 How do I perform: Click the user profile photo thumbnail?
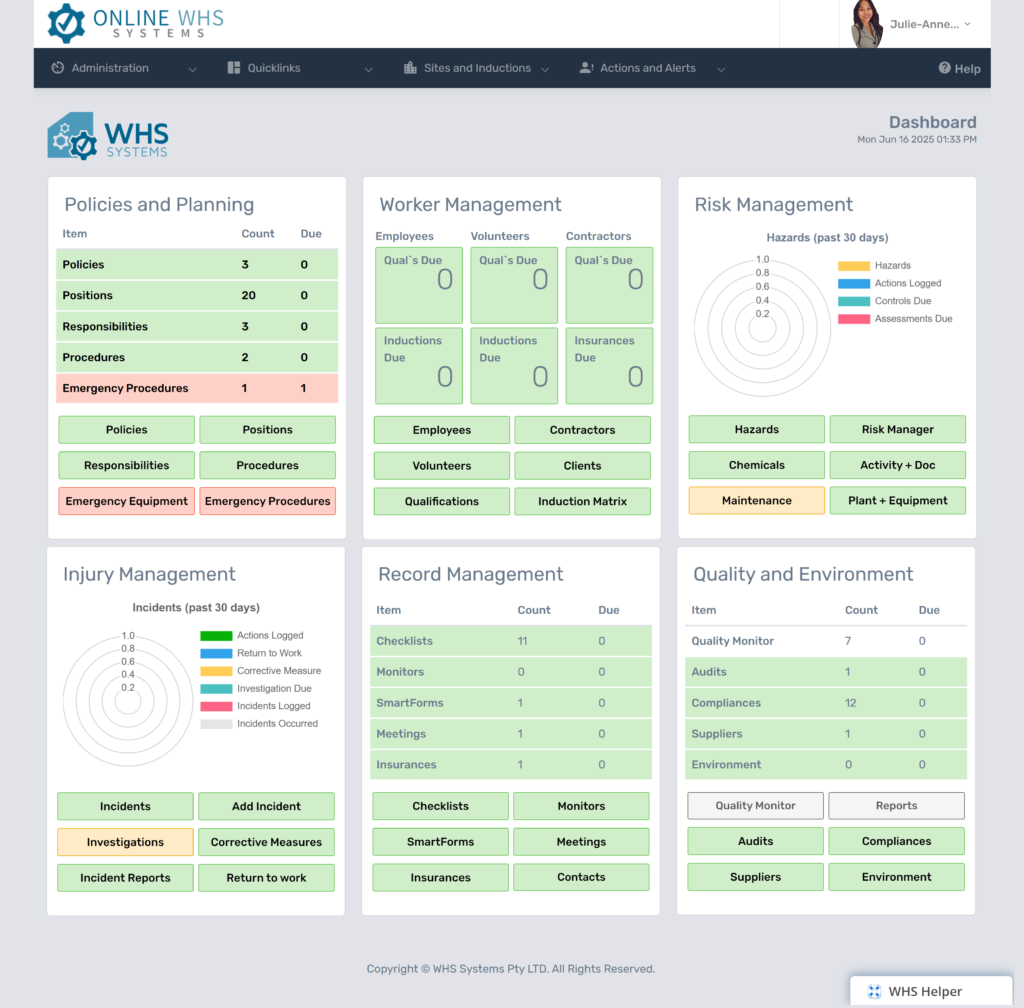[866, 24]
